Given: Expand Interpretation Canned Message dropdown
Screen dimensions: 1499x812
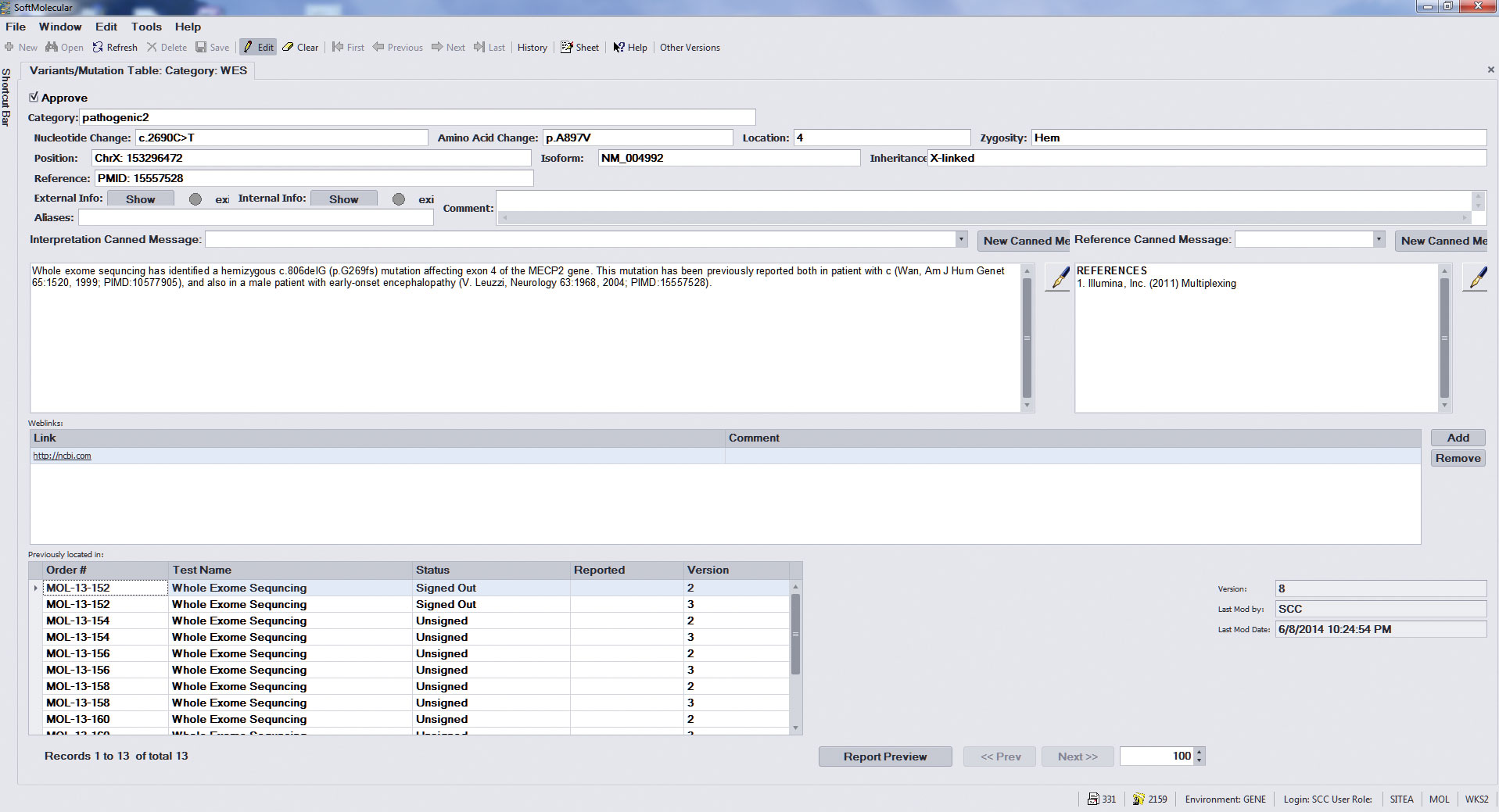Looking at the screenshot, I should point(961,240).
